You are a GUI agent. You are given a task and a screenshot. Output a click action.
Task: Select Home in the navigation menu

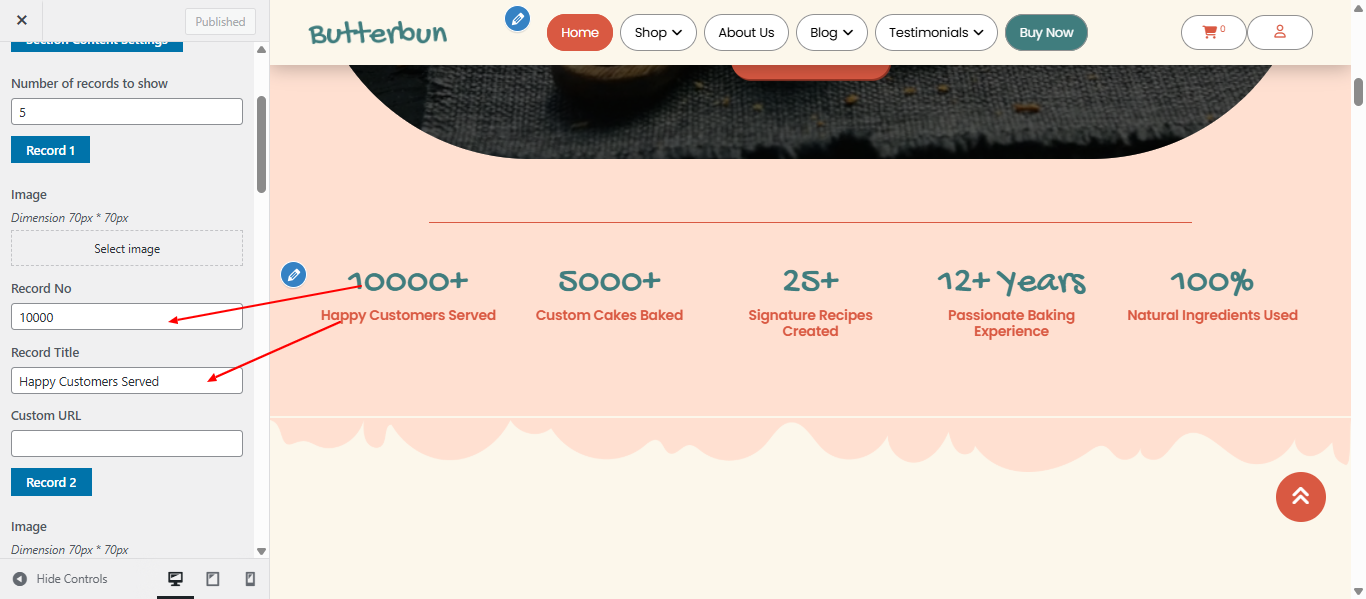pos(579,32)
